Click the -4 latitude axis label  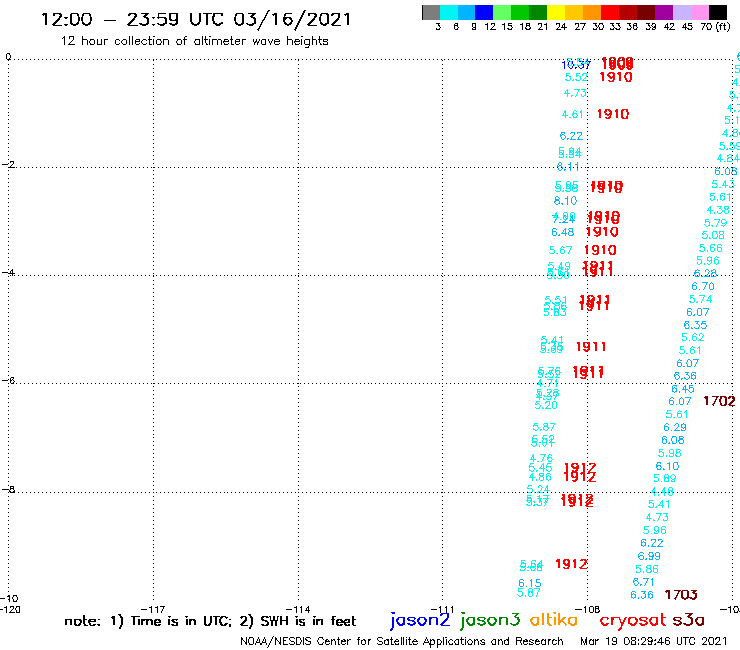click(8, 272)
